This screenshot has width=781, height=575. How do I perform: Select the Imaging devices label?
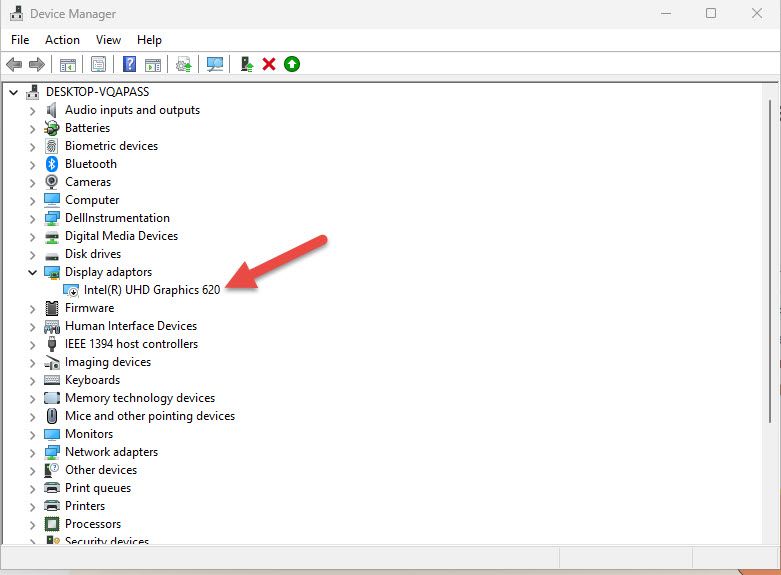[108, 362]
